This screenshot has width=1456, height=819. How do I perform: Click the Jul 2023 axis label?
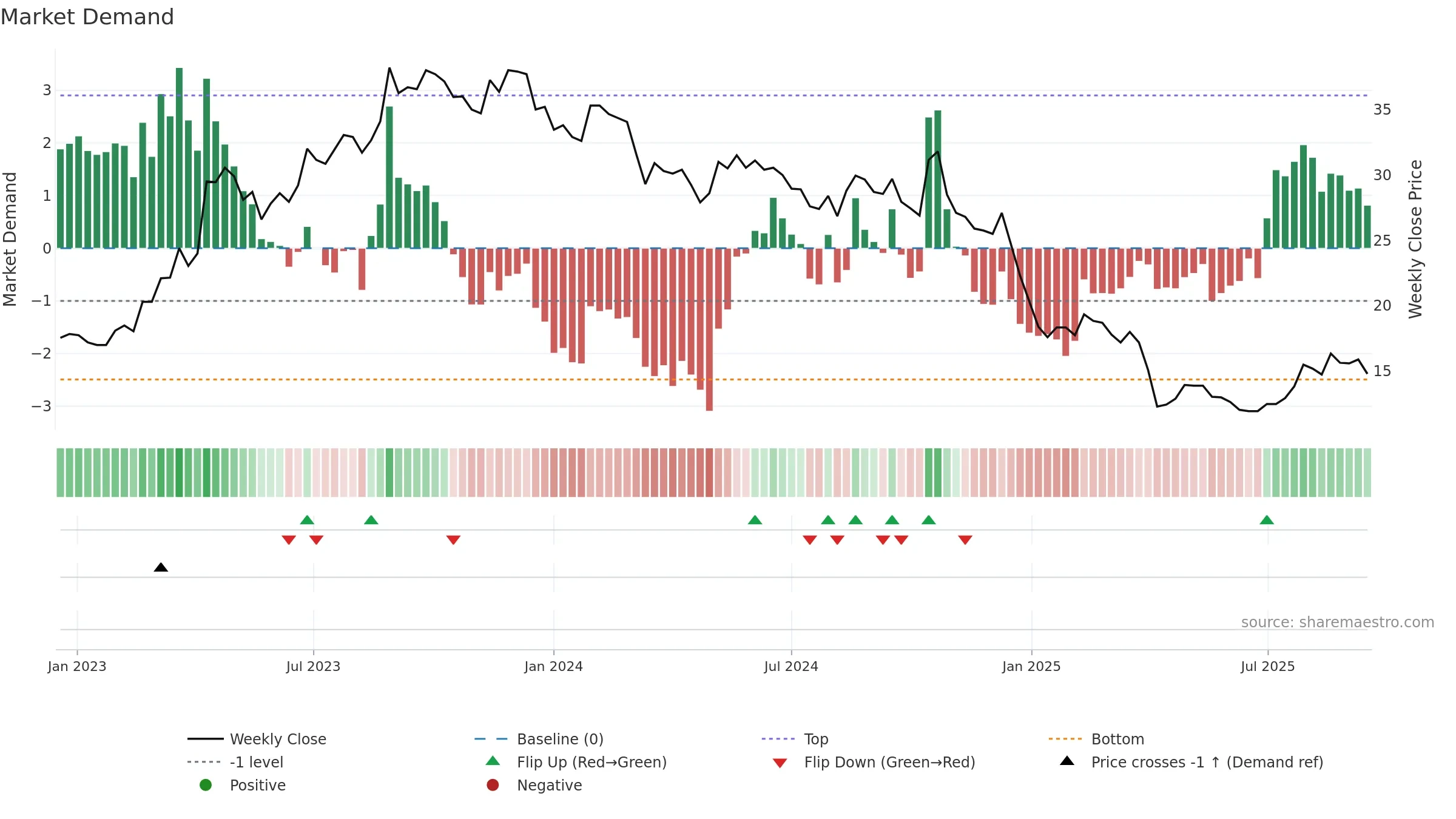[x=313, y=666]
